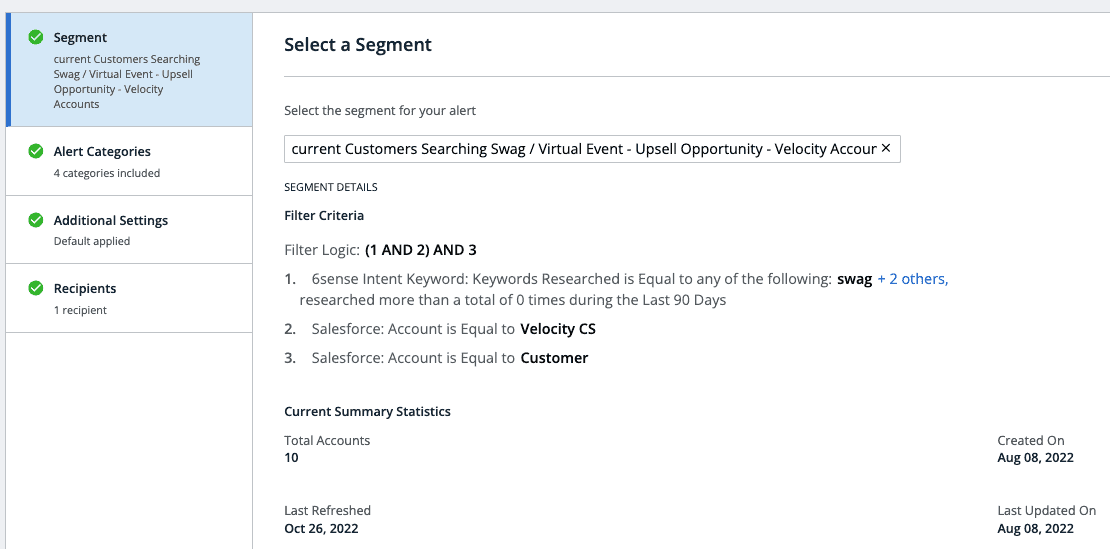This screenshot has height=549, width=1110.
Task: Click the green checkmark beside Recipients
Action: coord(36,288)
